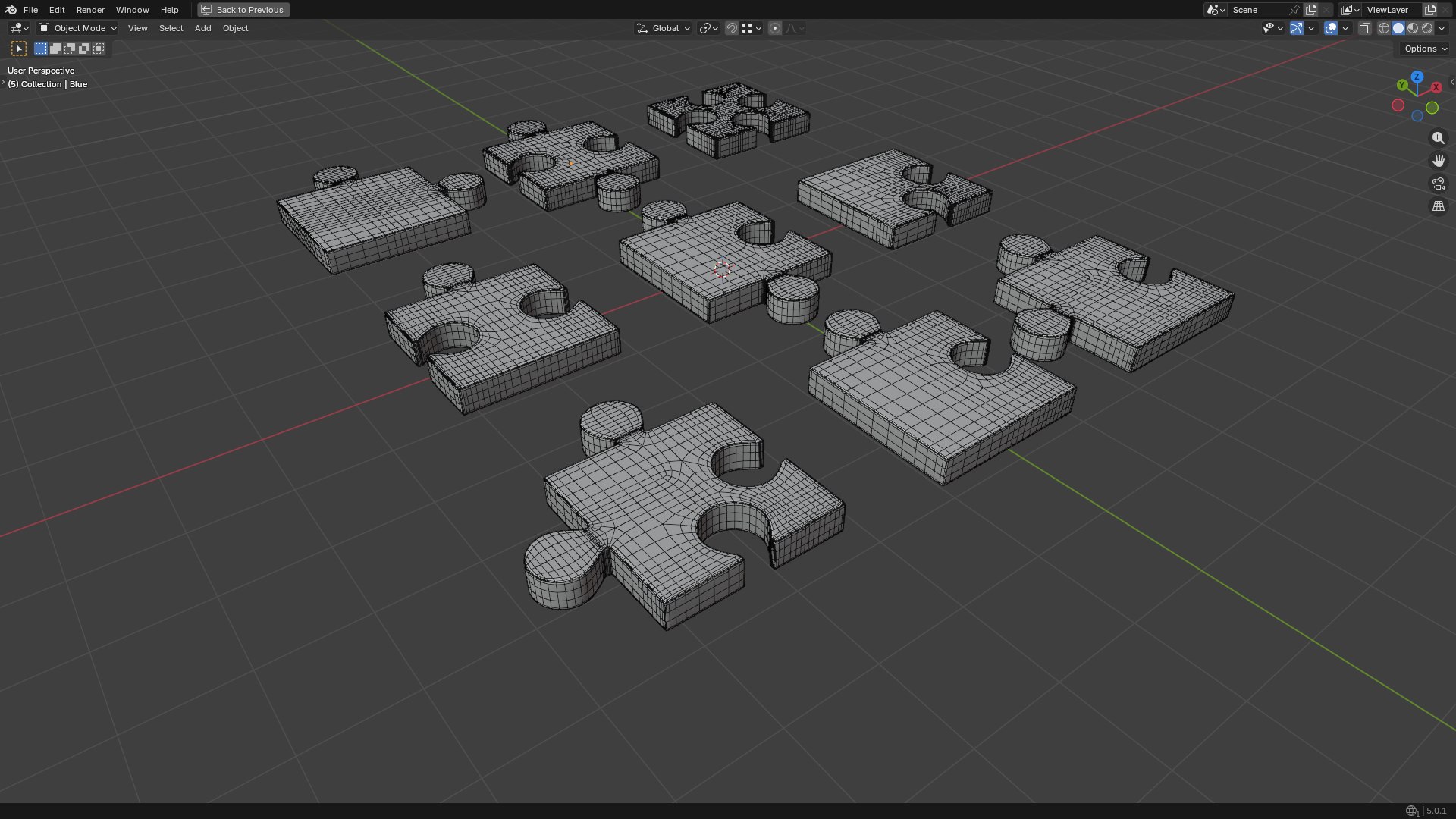Screen dimensions: 1456x819
Task: Toggle viewport overlays display
Action: click(1331, 28)
